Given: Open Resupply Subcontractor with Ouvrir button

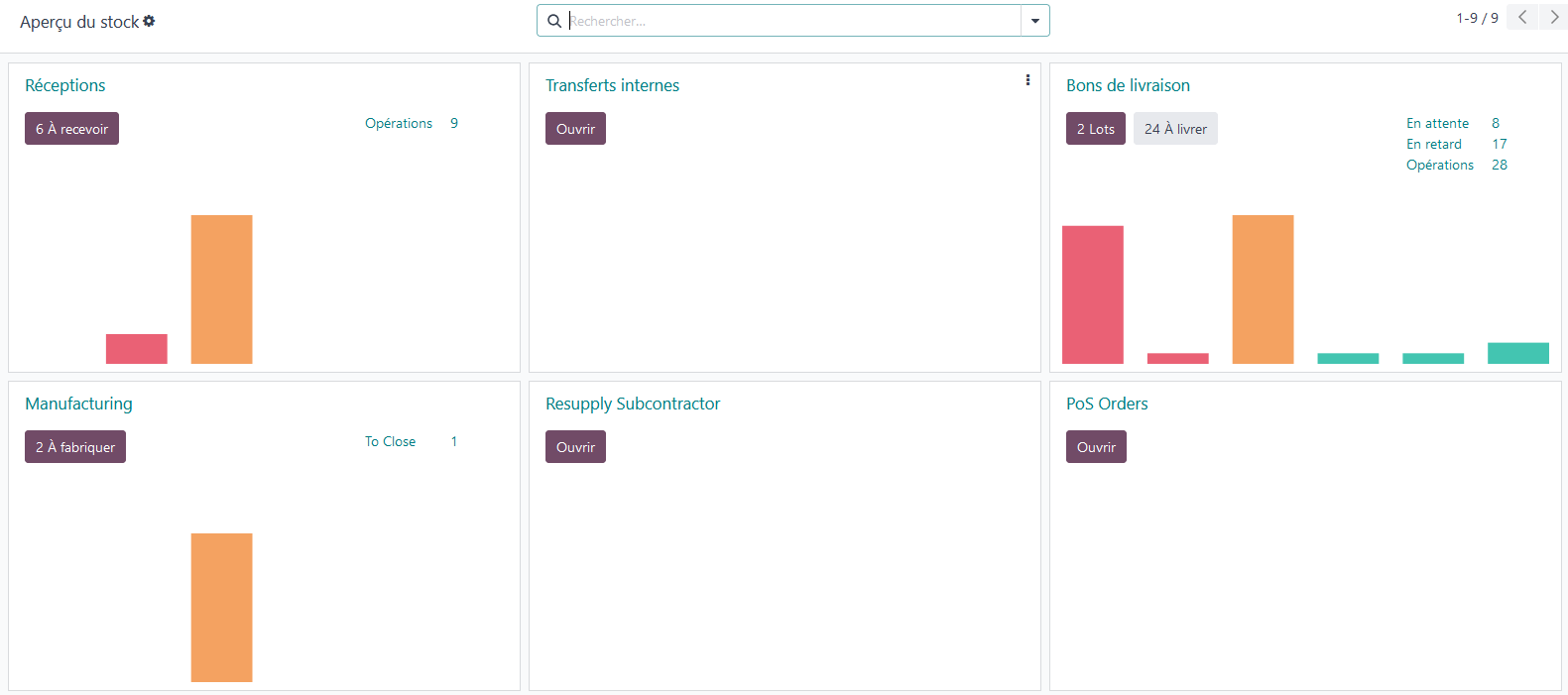Looking at the screenshot, I should click(x=575, y=447).
